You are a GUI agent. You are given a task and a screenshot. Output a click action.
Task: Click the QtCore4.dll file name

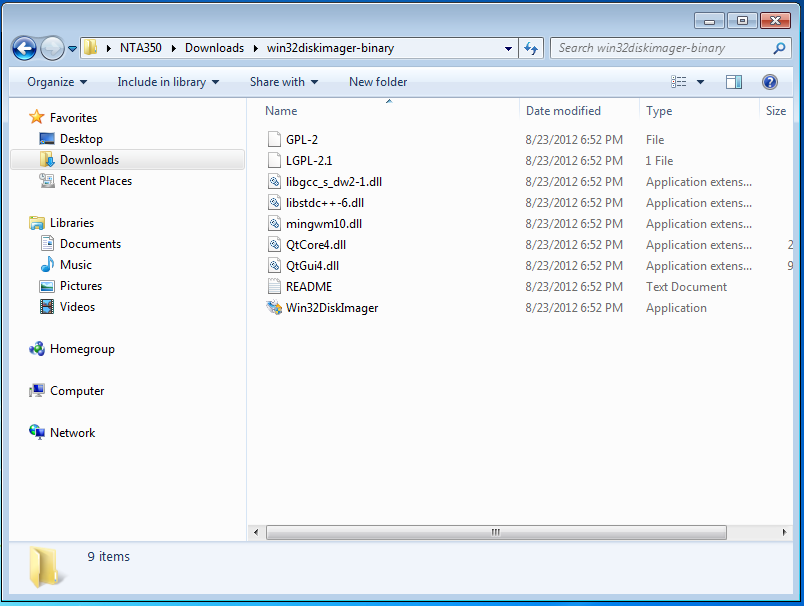tap(316, 245)
